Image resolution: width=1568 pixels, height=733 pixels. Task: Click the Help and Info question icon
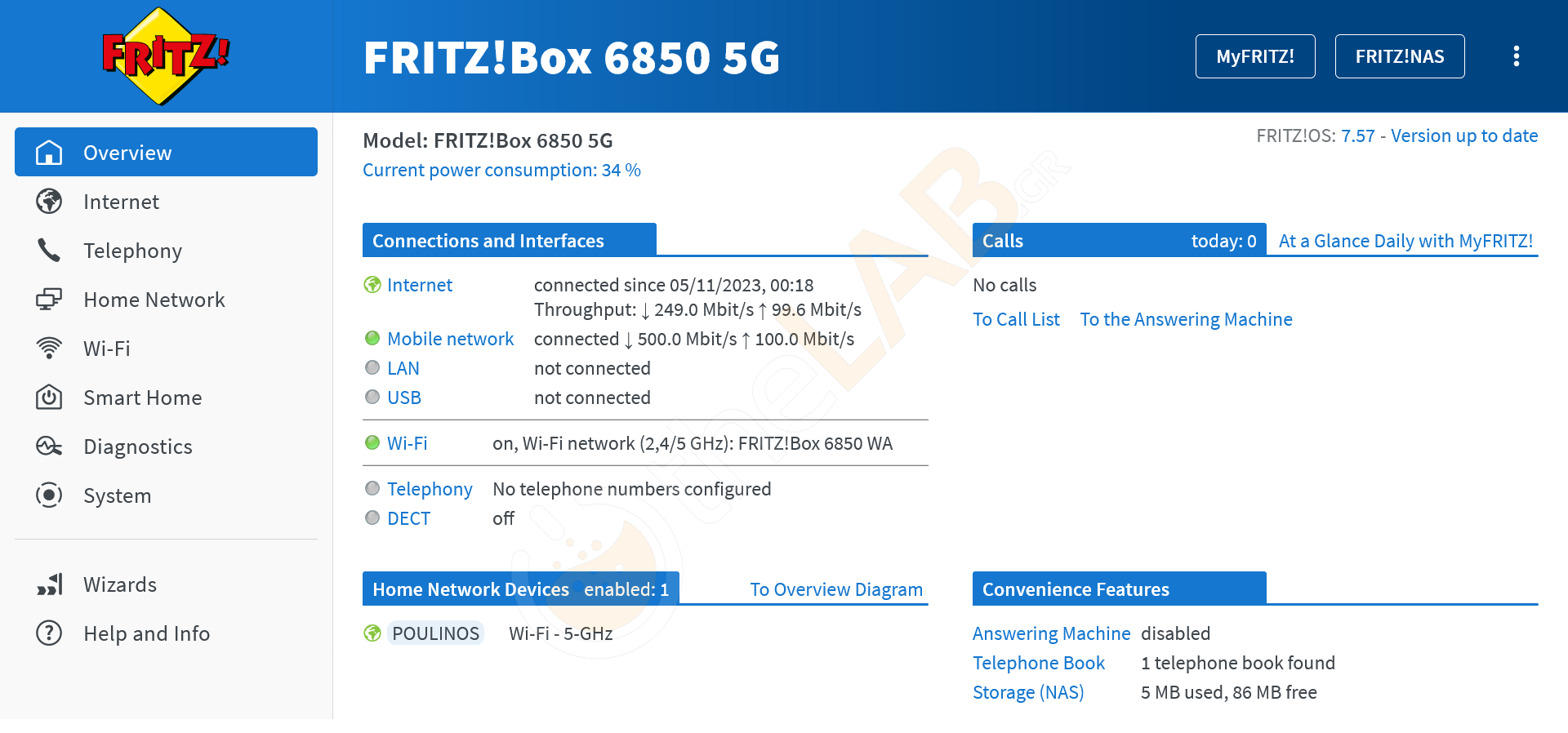click(x=49, y=633)
